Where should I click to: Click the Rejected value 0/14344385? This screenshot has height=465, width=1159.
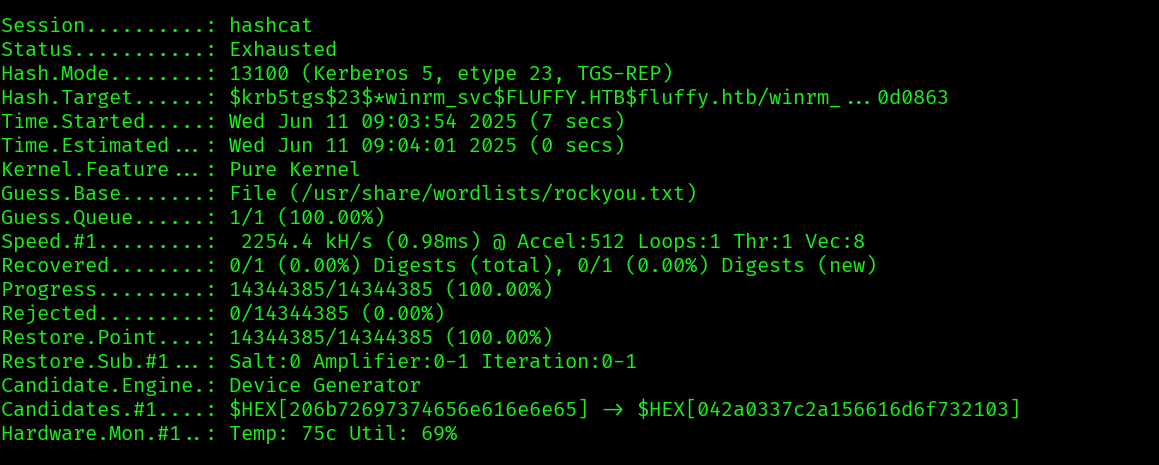pos(289,313)
